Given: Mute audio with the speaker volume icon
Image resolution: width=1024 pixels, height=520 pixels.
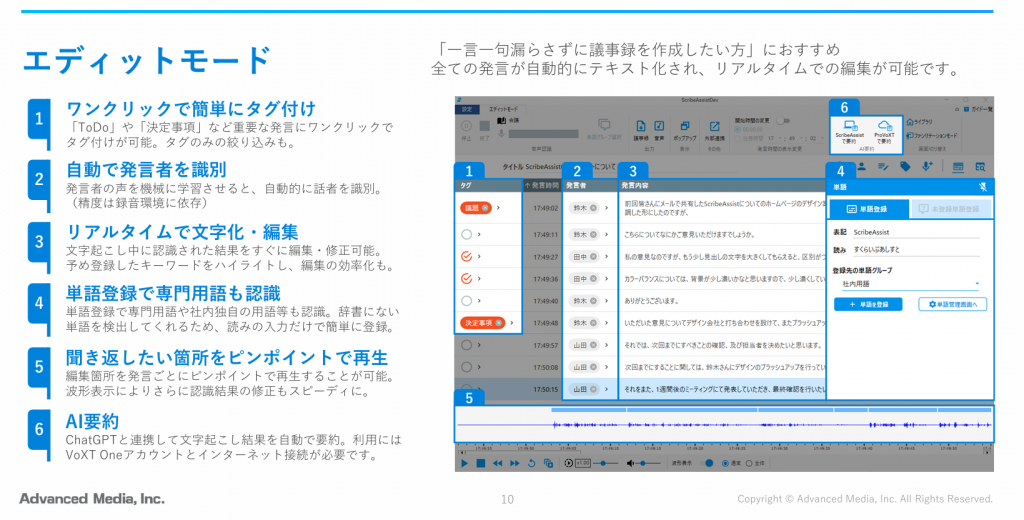Looking at the screenshot, I should pos(630,463).
